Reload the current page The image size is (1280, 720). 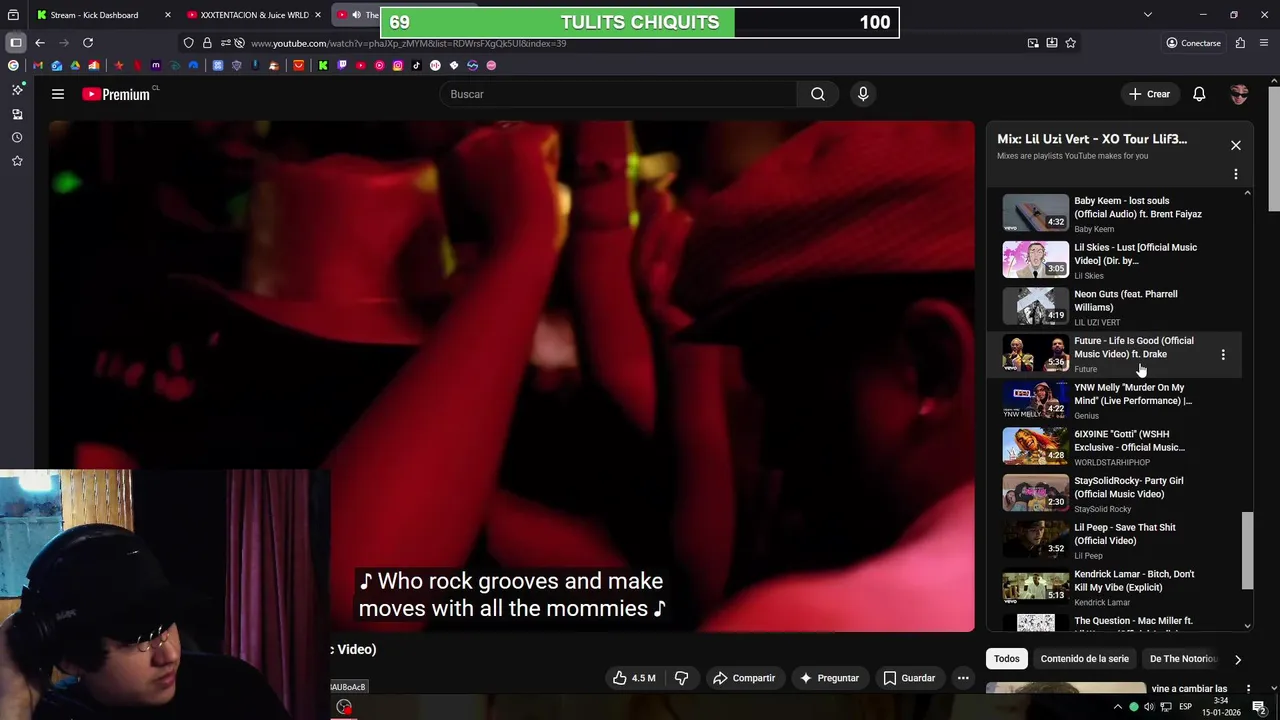[x=88, y=43]
